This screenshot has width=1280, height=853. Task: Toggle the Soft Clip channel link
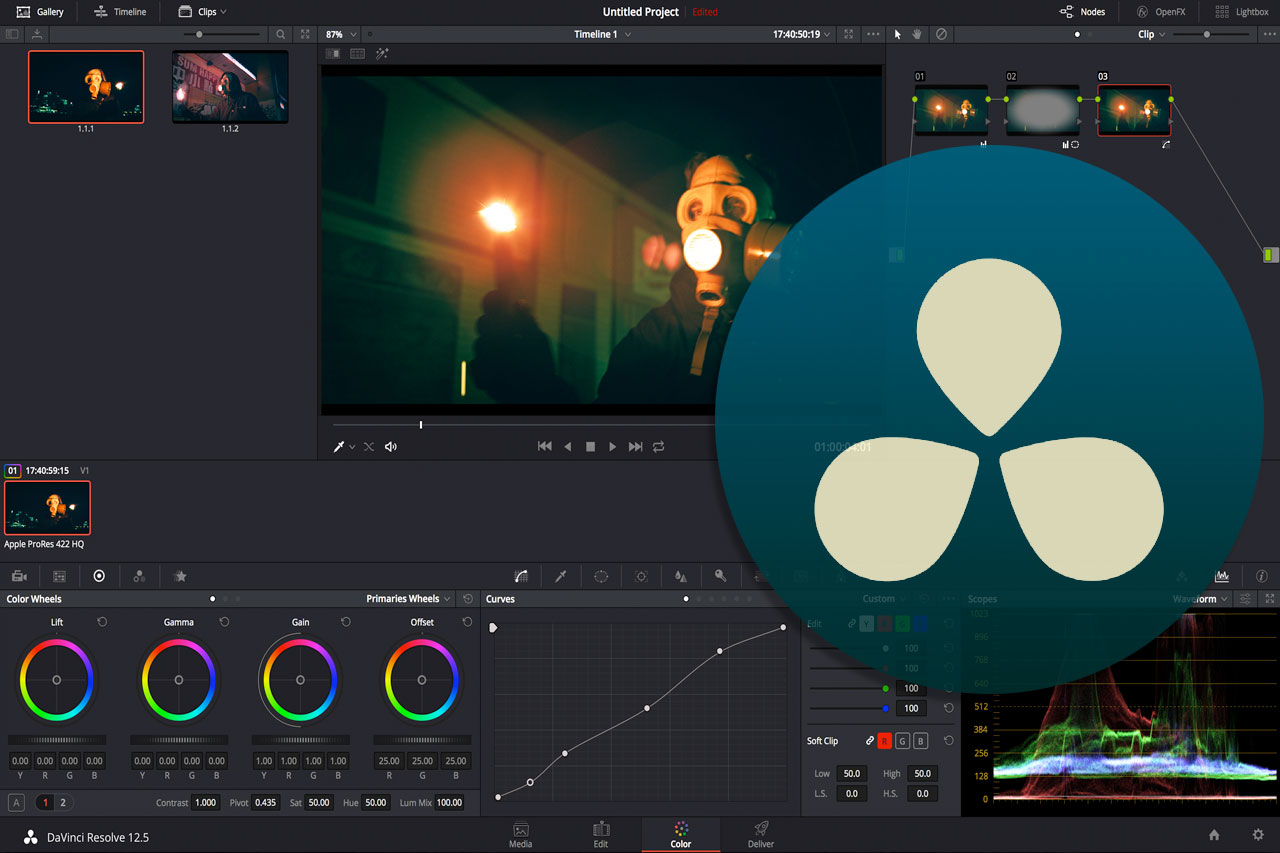coord(870,740)
